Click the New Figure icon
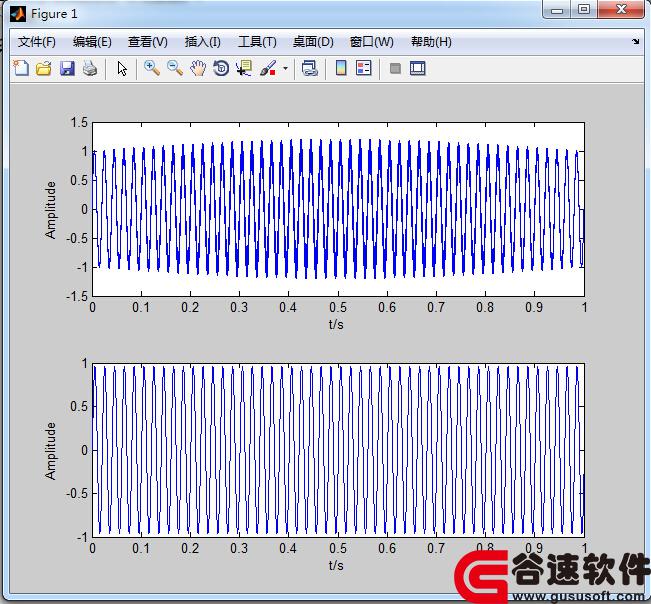This screenshot has height=604, width=651. pos(21,68)
